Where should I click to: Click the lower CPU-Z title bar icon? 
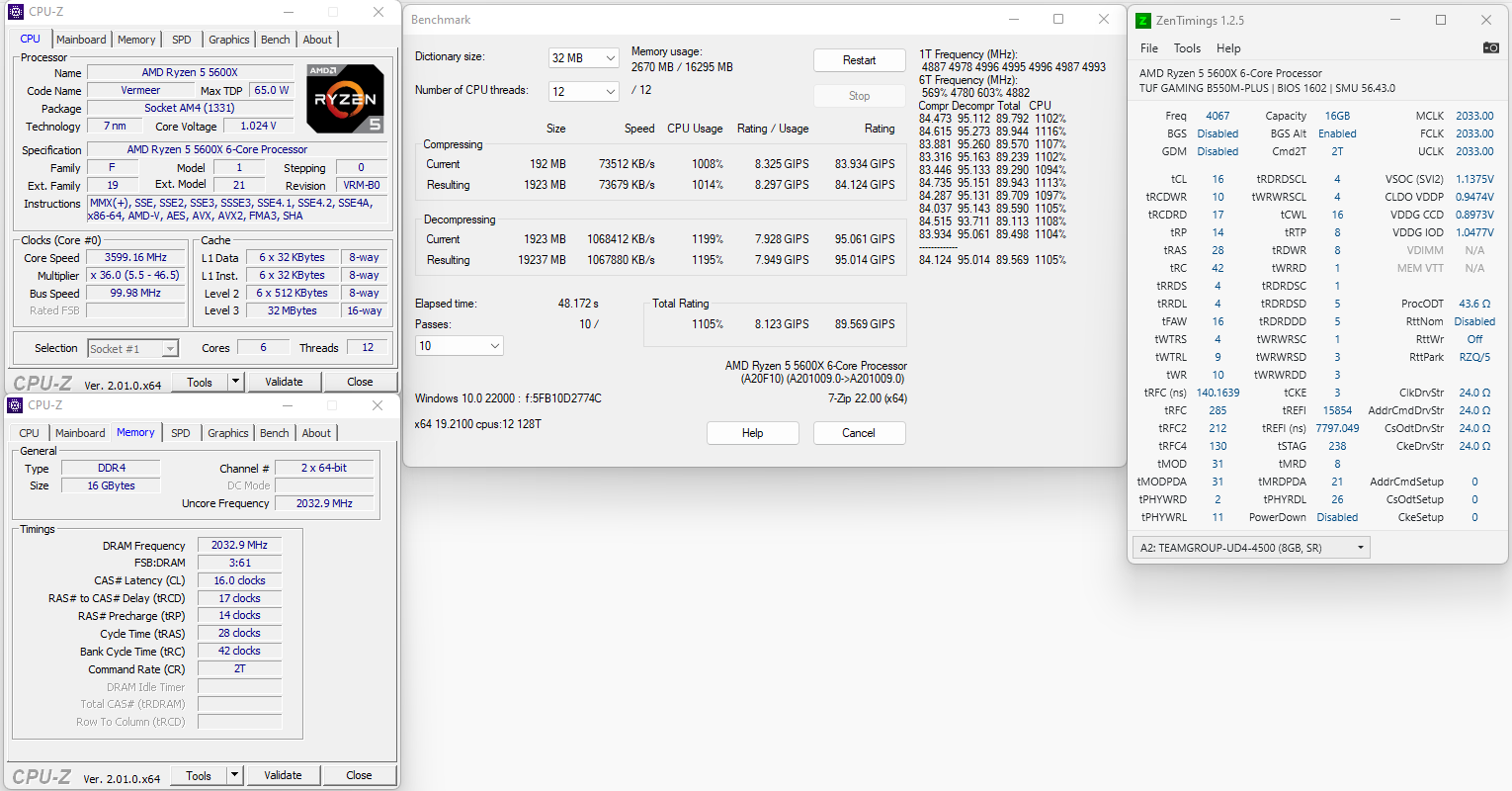click(x=15, y=405)
